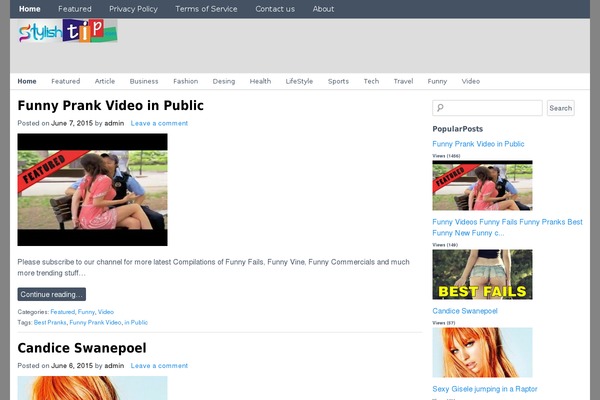This screenshot has width=600, height=400.
Task: Open the Featured category link under the post
Action: coord(63,312)
